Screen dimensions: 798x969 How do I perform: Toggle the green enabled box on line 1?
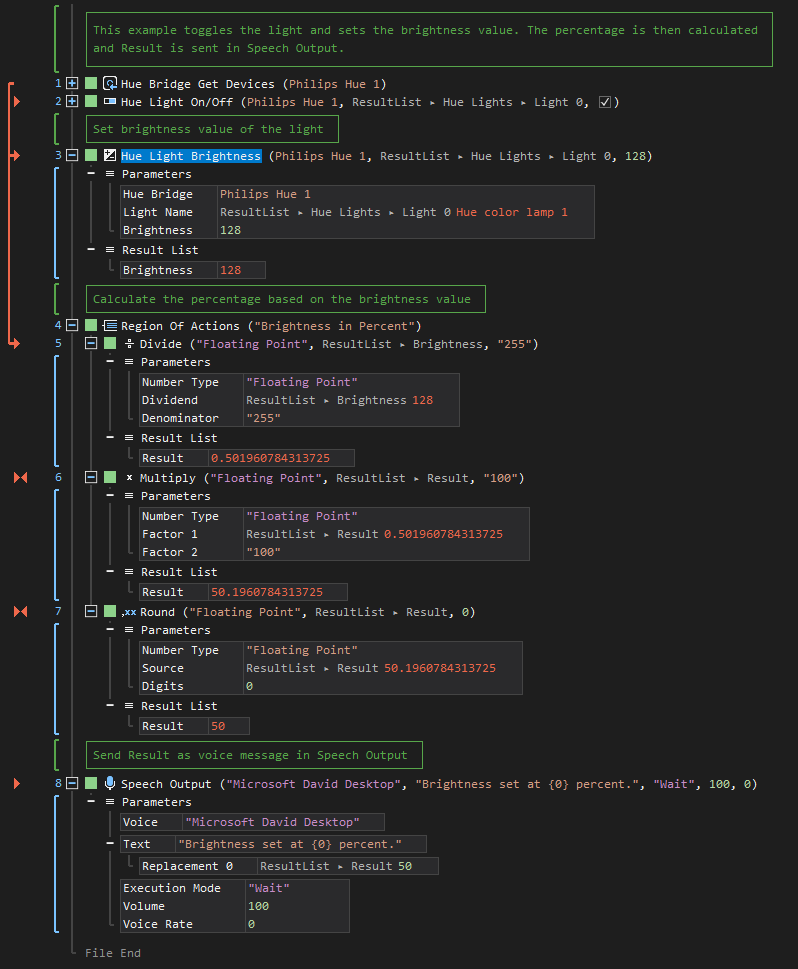(x=91, y=83)
